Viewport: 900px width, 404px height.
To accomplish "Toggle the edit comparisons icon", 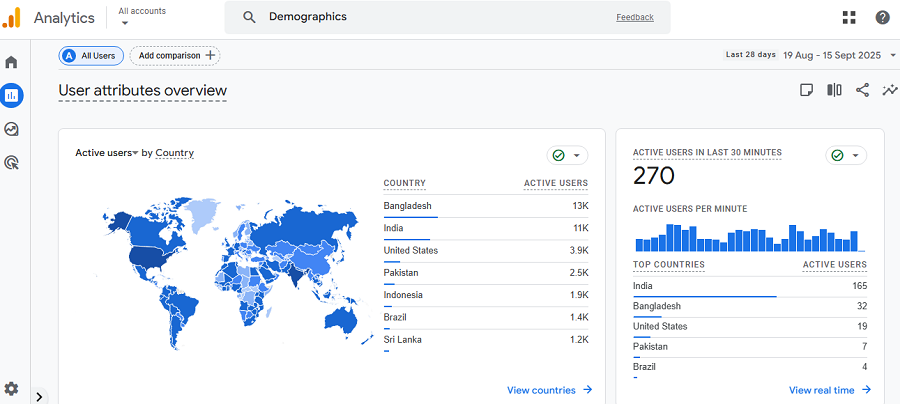I will (x=834, y=91).
